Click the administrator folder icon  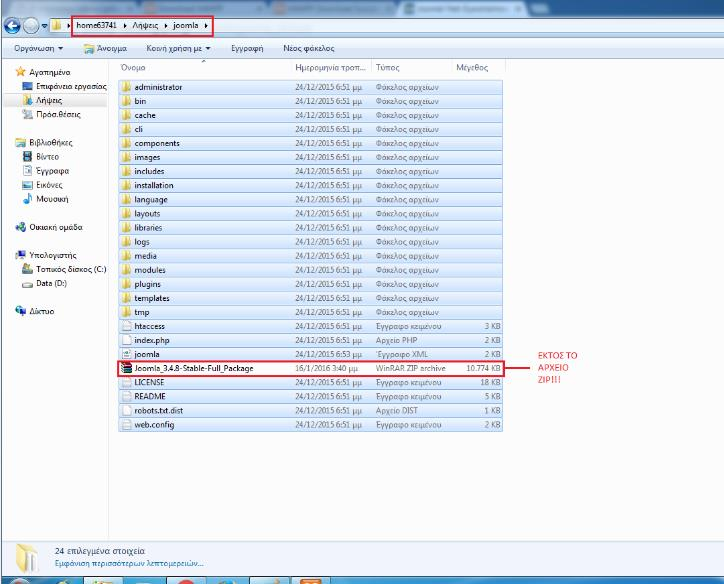click(x=127, y=87)
